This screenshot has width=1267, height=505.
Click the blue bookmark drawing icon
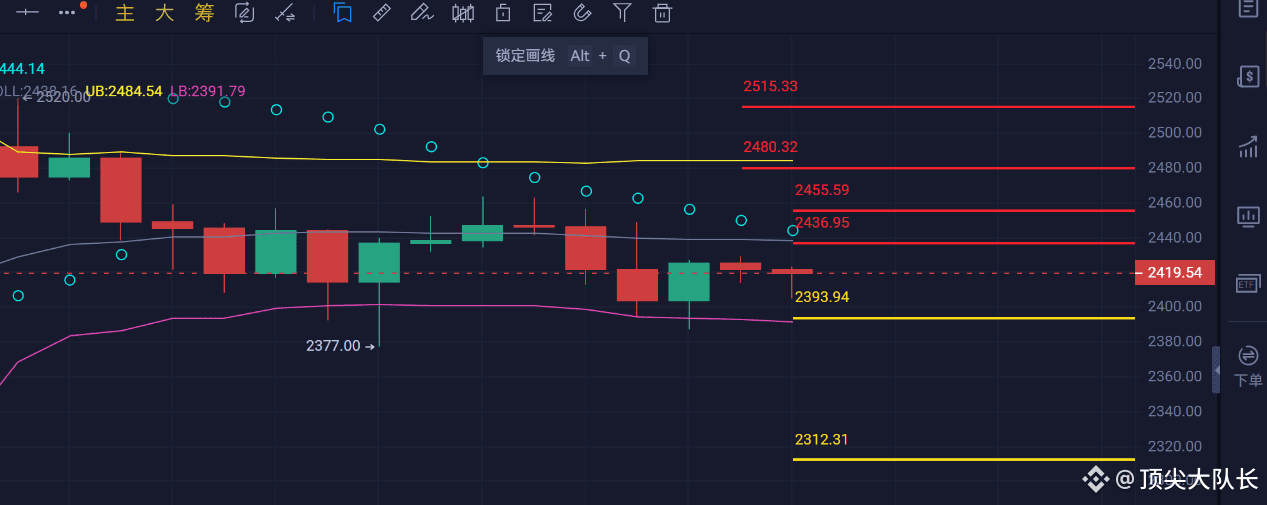pos(342,13)
